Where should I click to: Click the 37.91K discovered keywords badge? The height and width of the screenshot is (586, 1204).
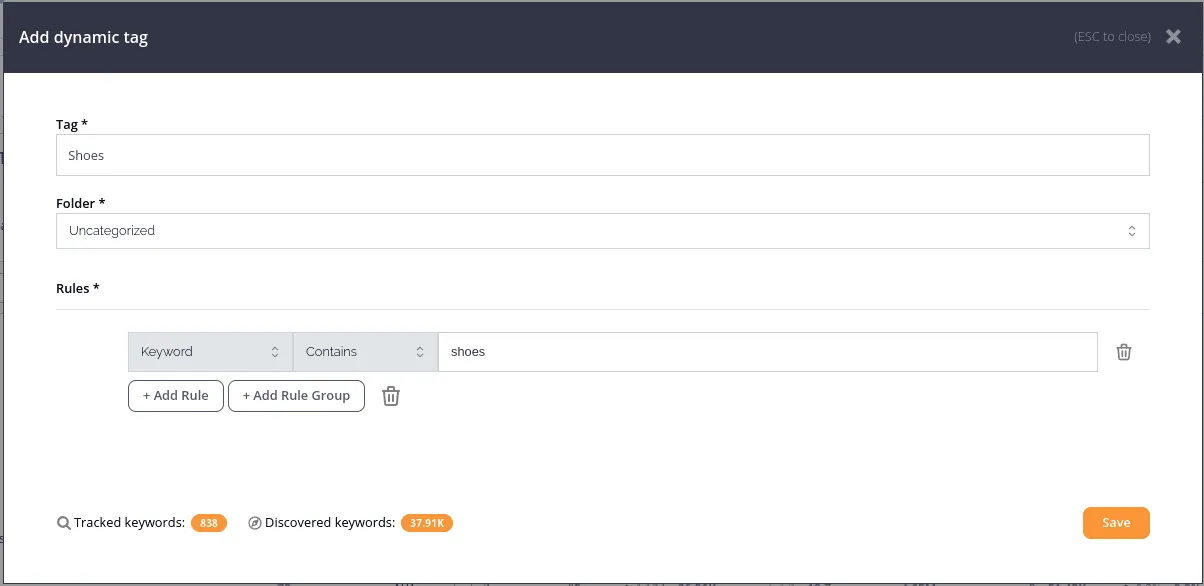click(x=428, y=523)
